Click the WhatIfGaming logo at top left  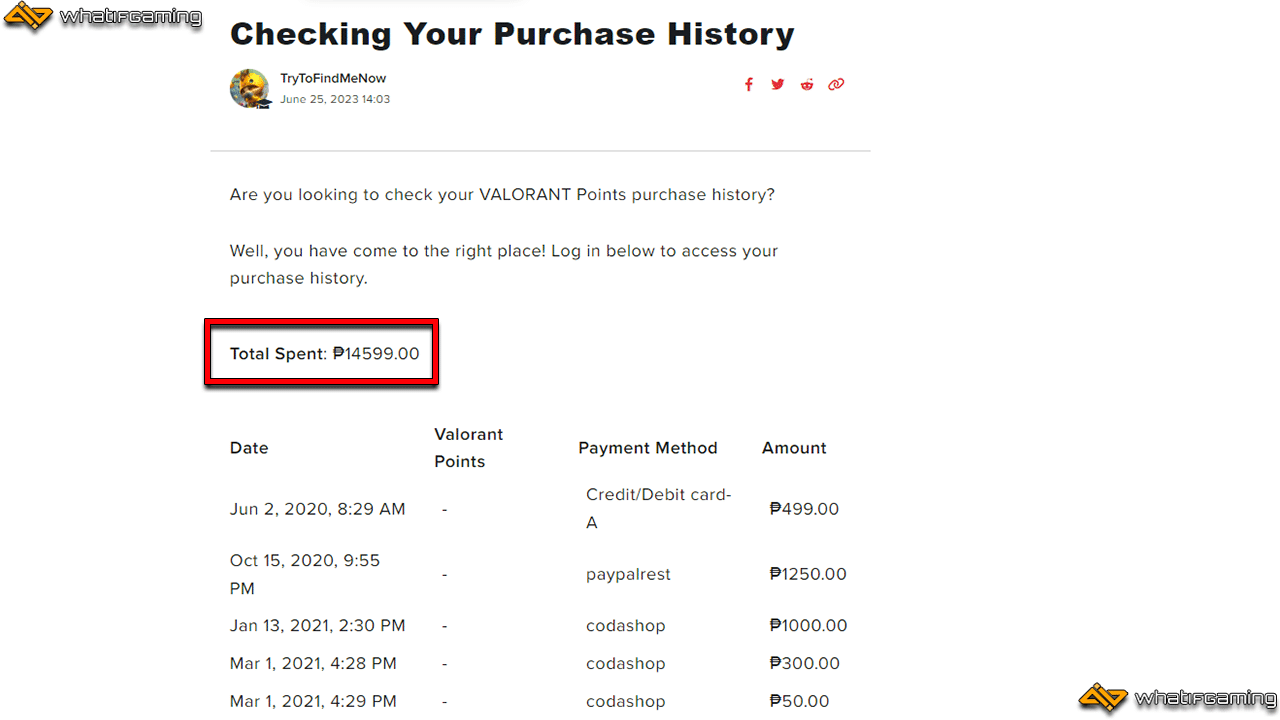pyautogui.click(x=103, y=18)
